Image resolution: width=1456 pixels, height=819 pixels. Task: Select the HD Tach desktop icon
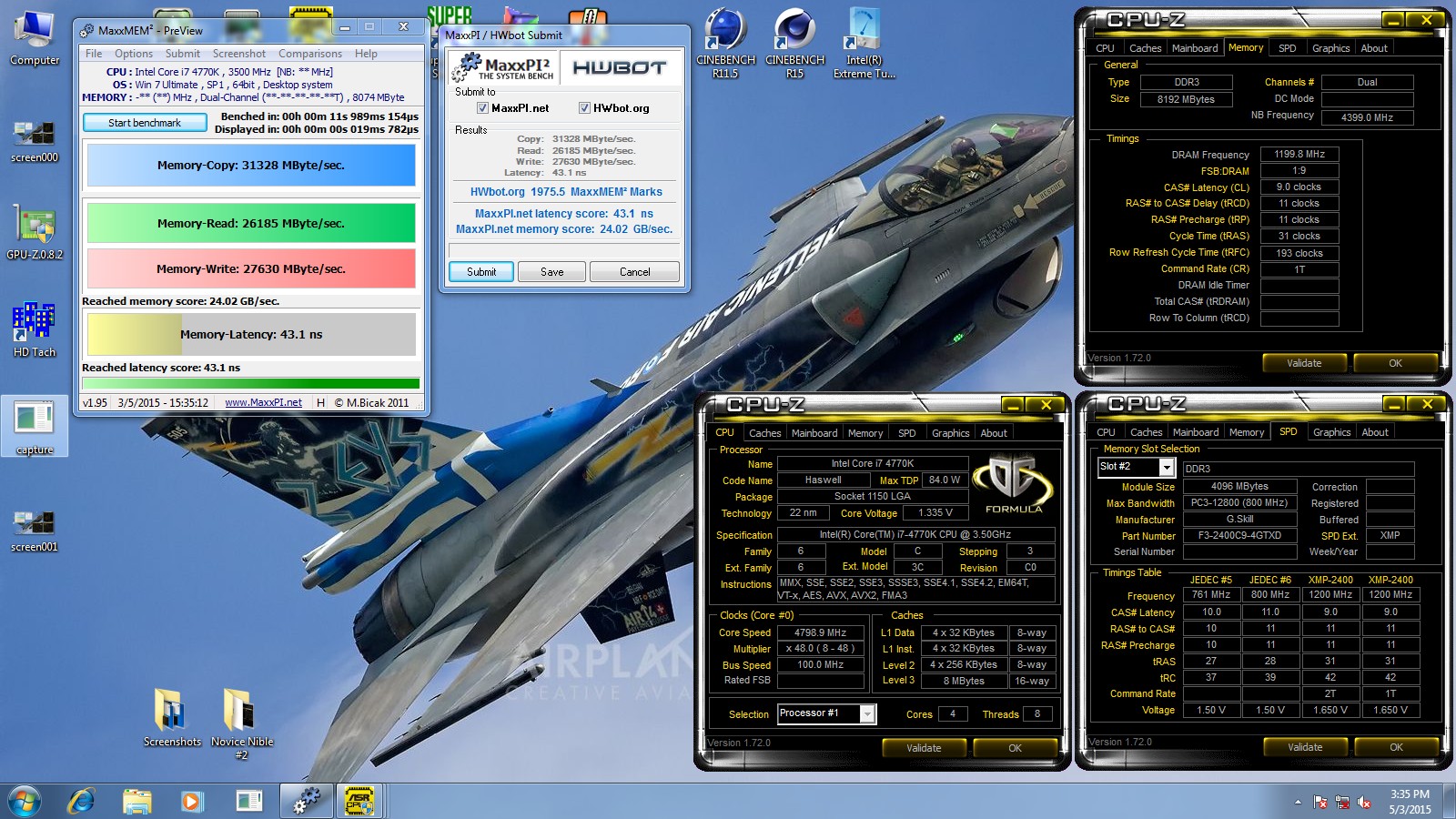point(35,329)
